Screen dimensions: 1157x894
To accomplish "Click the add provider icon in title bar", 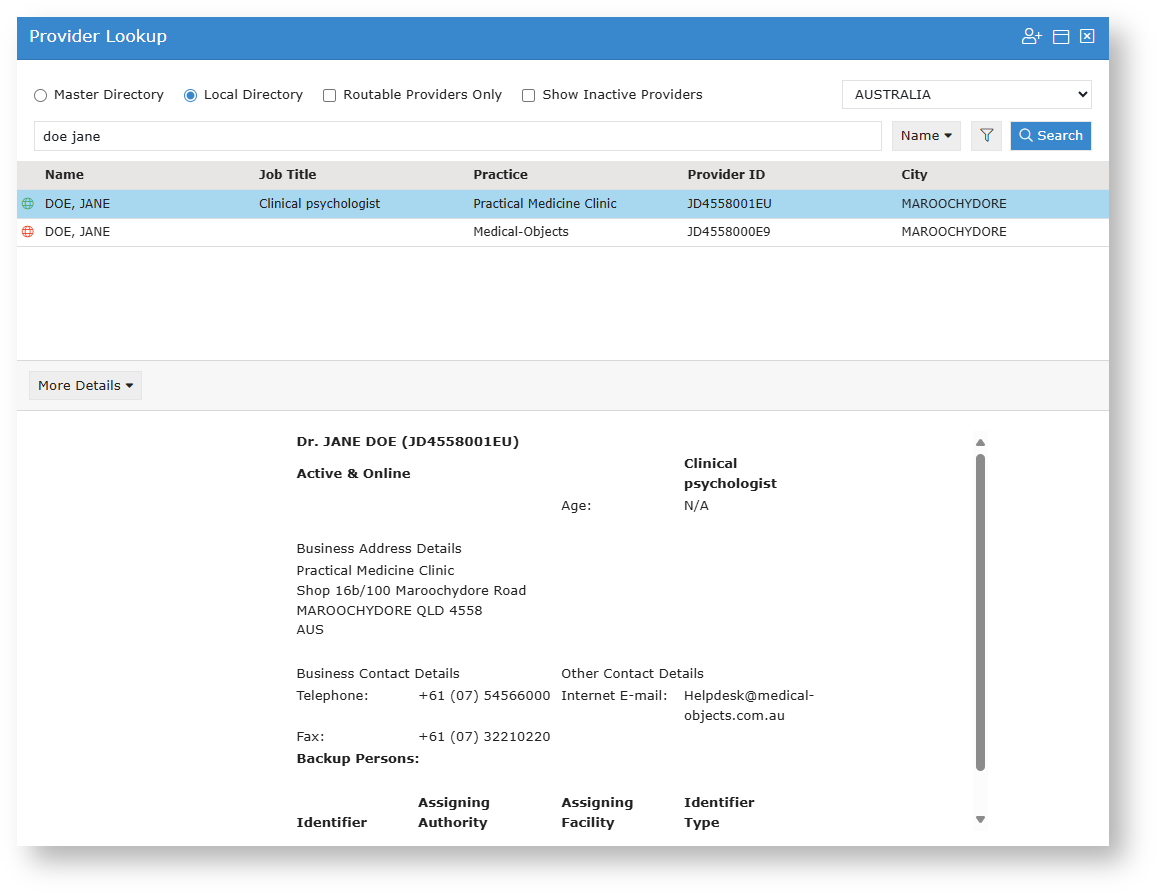I will pyautogui.click(x=1031, y=37).
